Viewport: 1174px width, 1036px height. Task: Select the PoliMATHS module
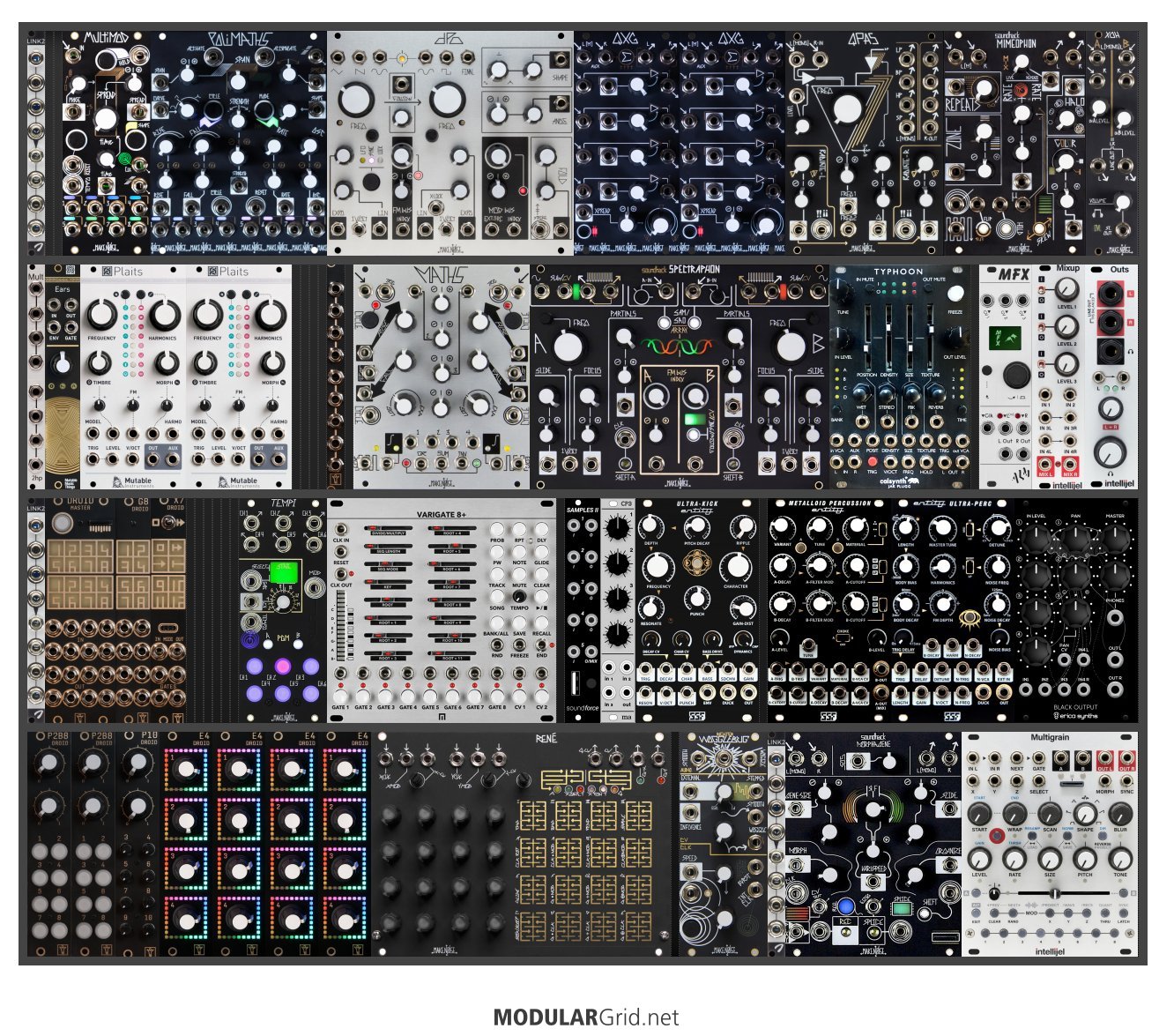pos(239,144)
